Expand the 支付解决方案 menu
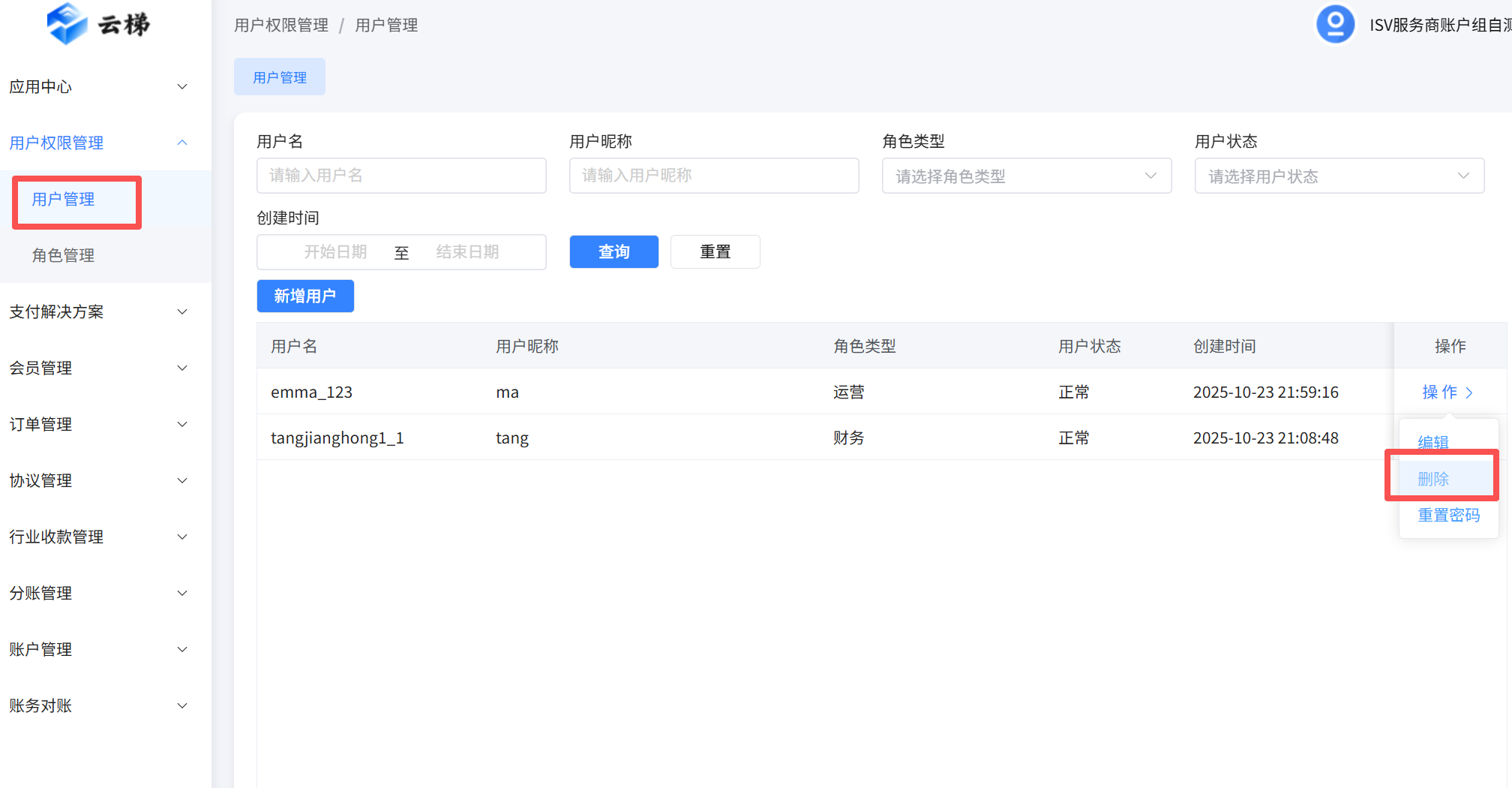Image resolution: width=1512 pixels, height=788 pixels. [97, 312]
